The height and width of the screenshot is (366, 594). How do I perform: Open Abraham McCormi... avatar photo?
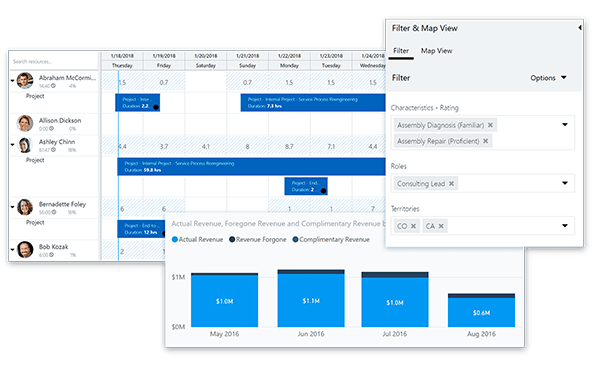coord(25,81)
